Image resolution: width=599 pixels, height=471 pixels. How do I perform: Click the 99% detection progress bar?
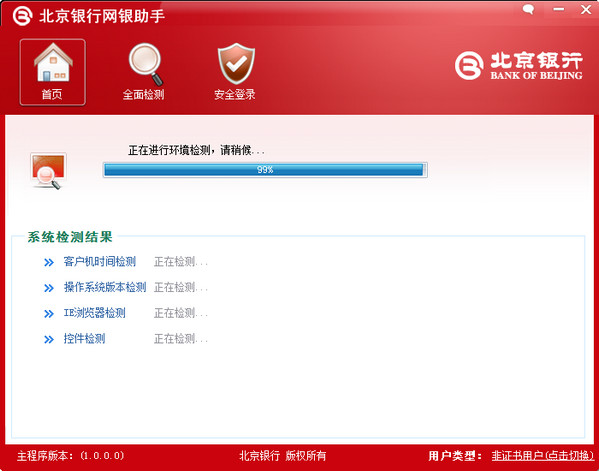265,170
